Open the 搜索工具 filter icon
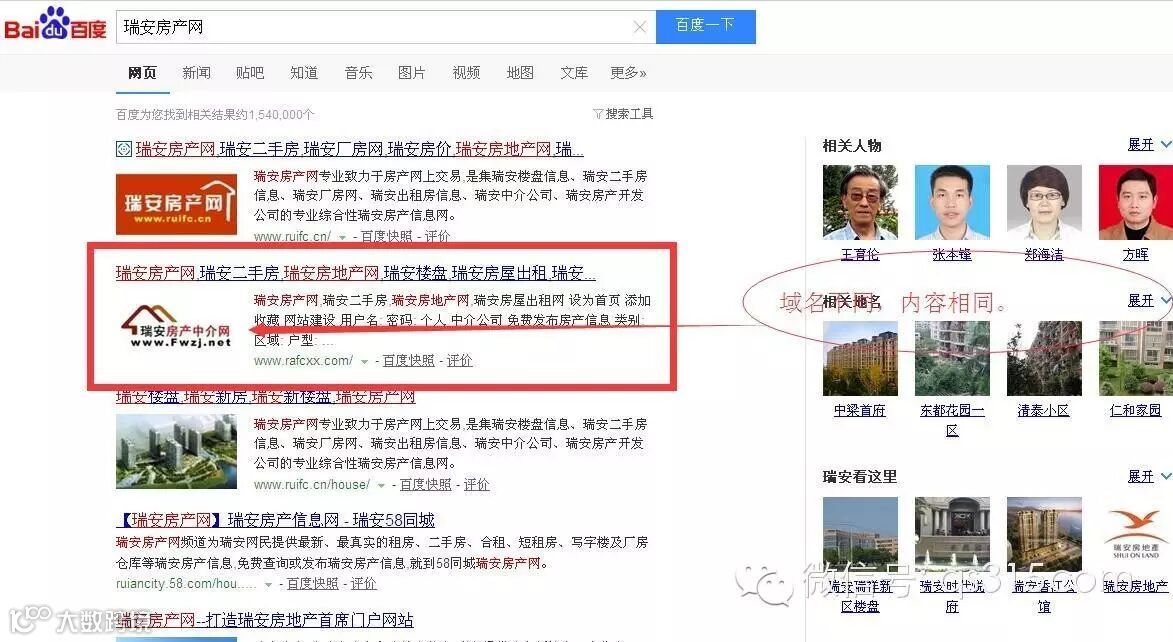Image resolution: width=1173 pixels, height=642 pixels. (x=598, y=114)
